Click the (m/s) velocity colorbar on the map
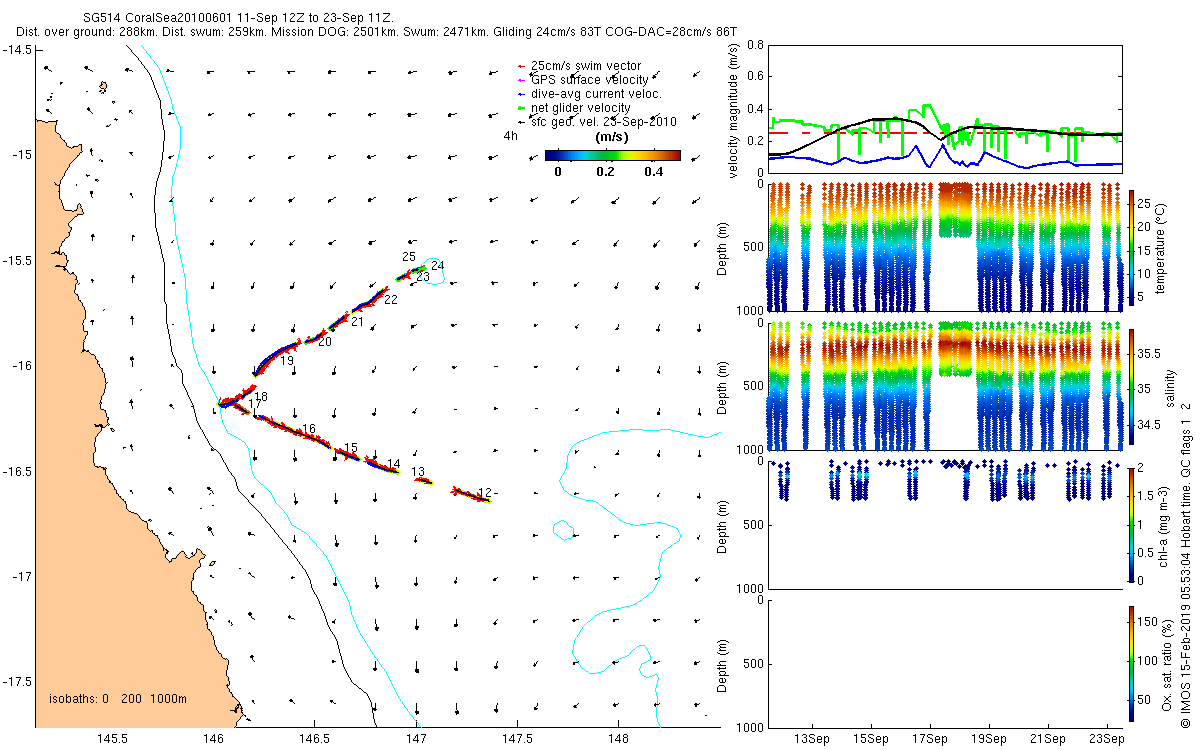 [612, 156]
